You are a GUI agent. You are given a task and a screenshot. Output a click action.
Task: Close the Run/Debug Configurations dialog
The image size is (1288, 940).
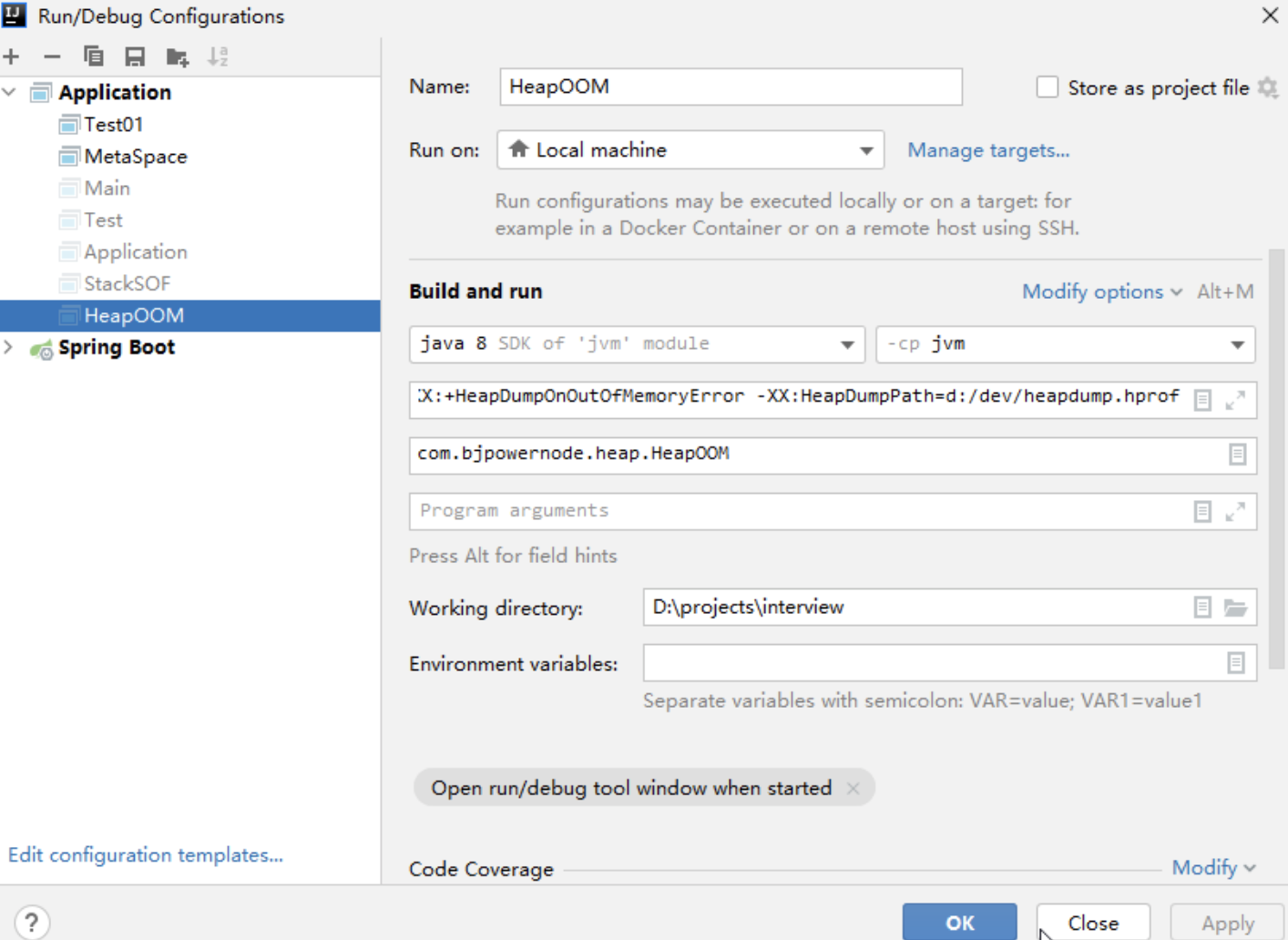[x=1270, y=15]
